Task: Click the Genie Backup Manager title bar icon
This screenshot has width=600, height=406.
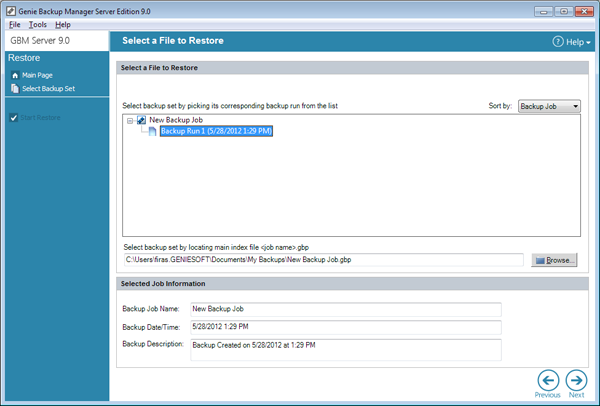Action: 11,11
